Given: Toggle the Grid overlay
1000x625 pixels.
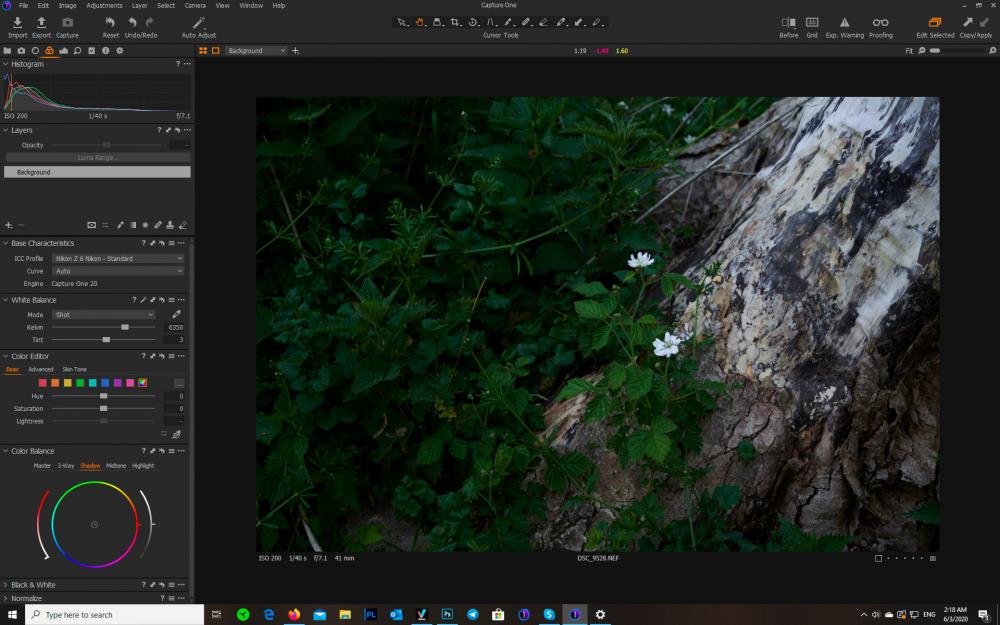Looking at the screenshot, I should [x=812, y=23].
